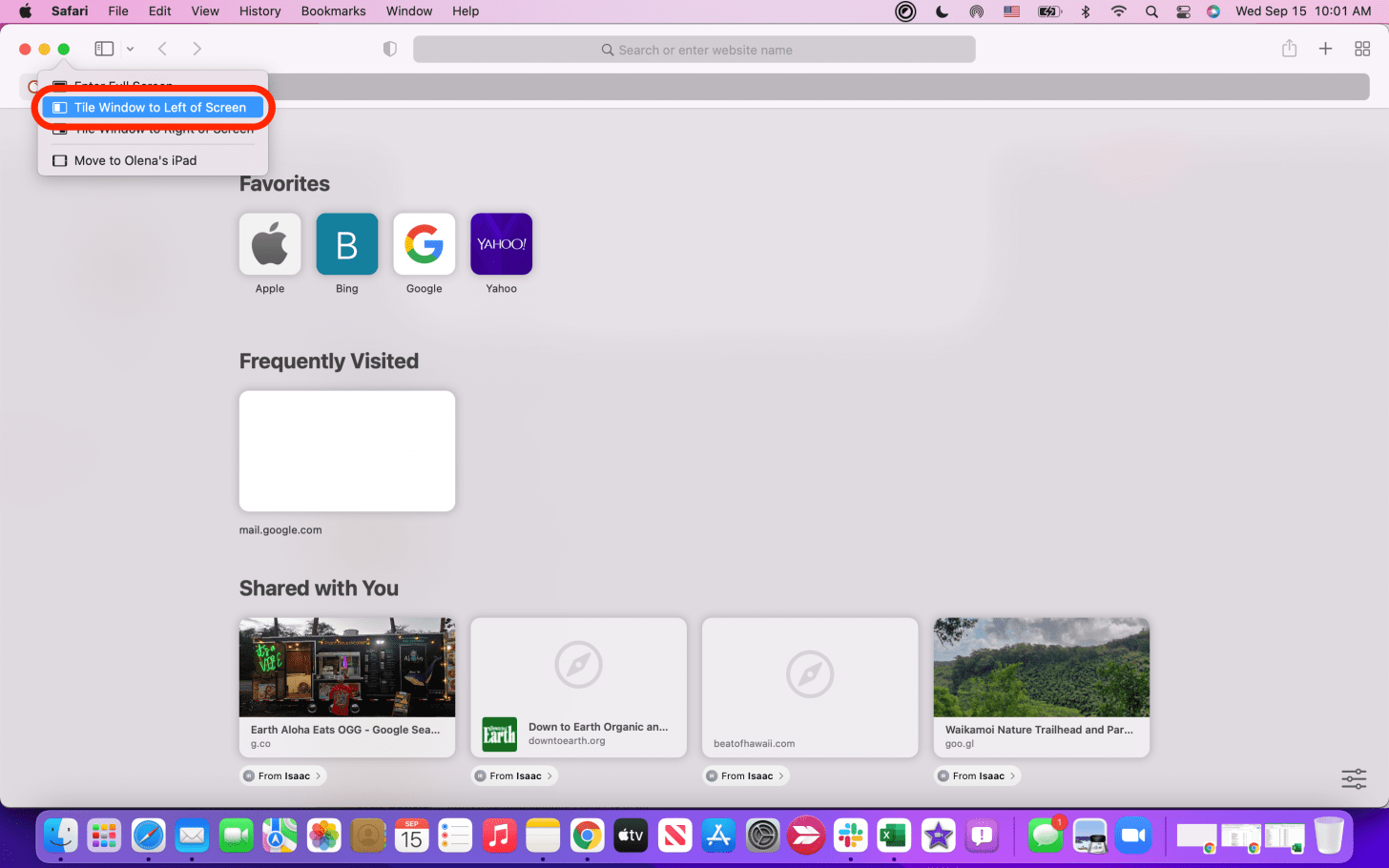
Task: Open the Down to Earth Organic link
Action: click(x=578, y=687)
